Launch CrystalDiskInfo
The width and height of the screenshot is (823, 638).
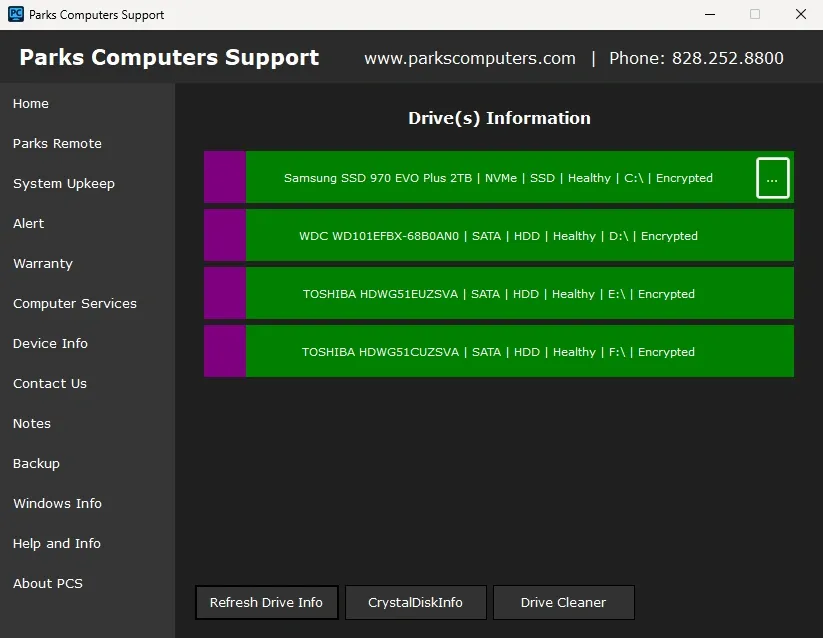pyautogui.click(x=416, y=602)
